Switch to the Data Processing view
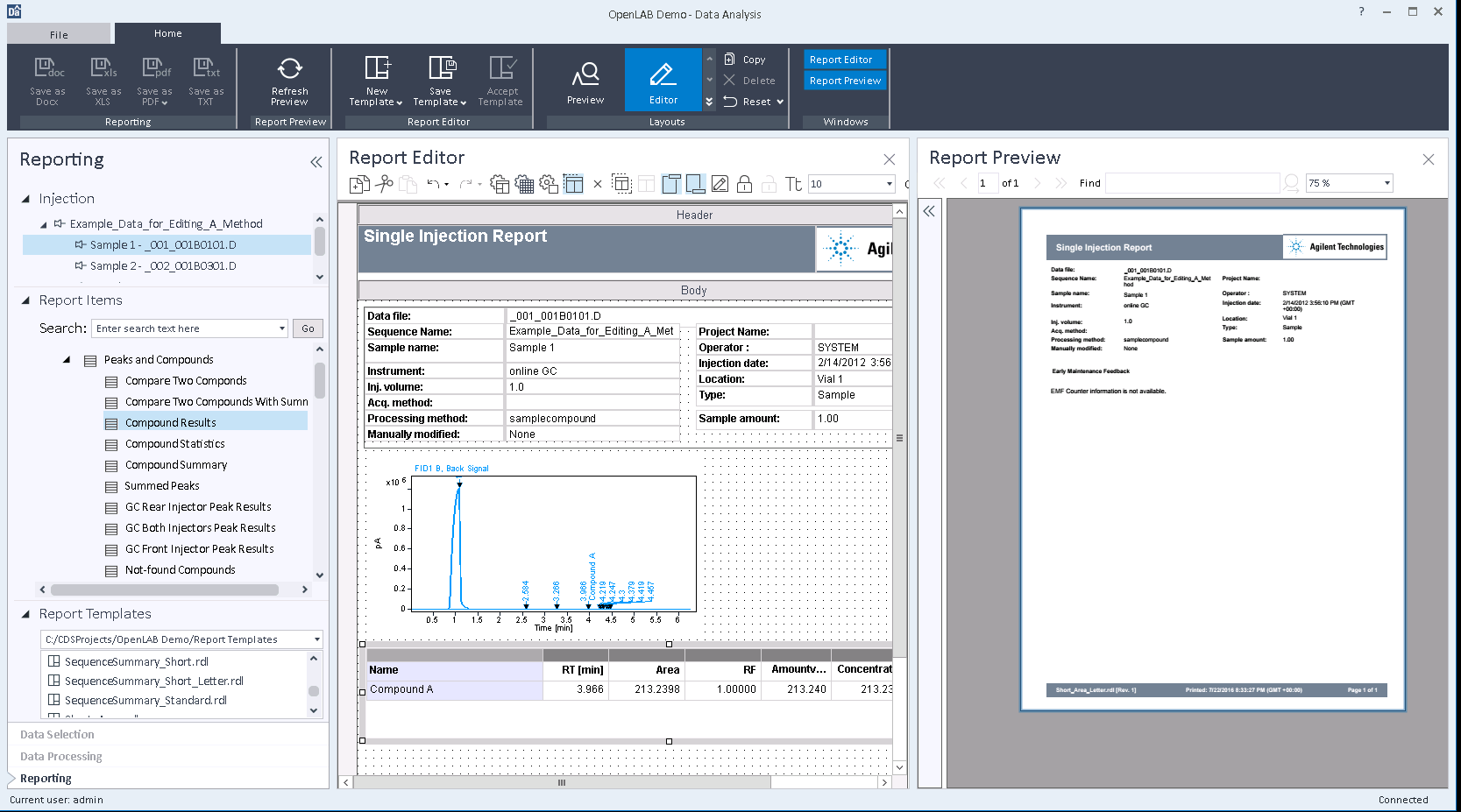Image resolution: width=1461 pixels, height=812 pixels. [x=60, y=756]
